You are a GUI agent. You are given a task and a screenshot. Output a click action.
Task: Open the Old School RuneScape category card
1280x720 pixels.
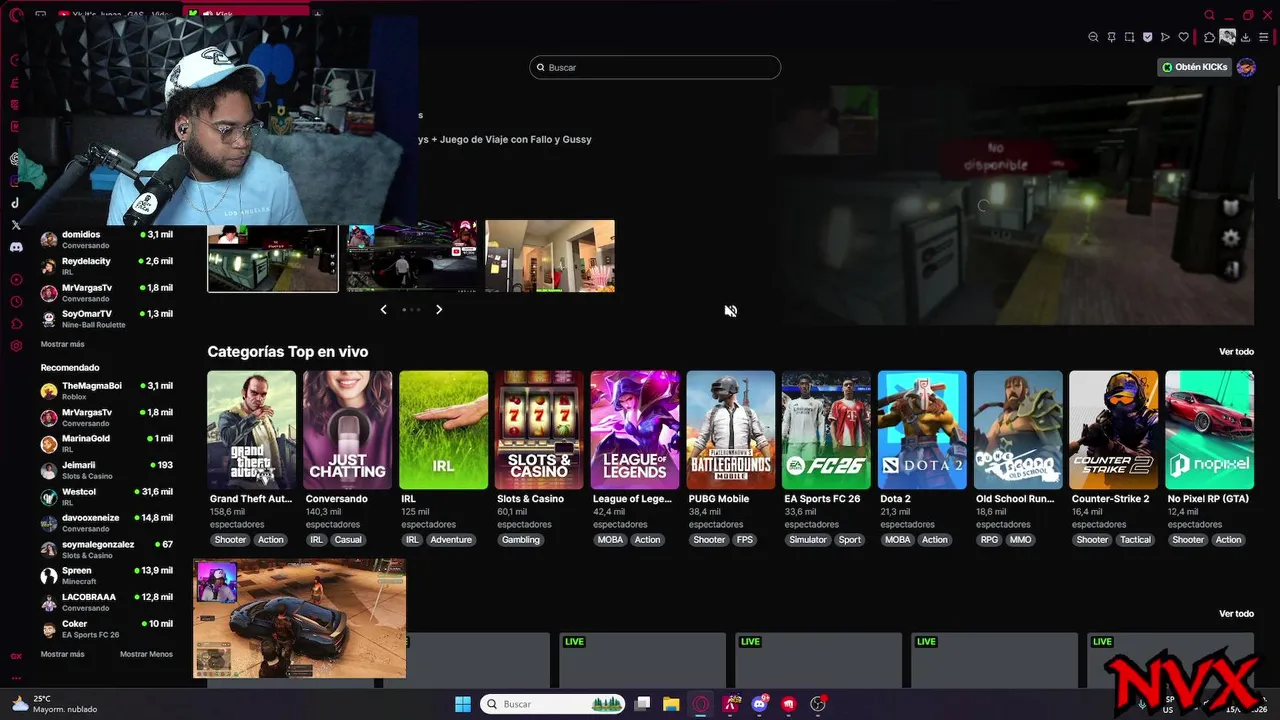coord(1018,430)
